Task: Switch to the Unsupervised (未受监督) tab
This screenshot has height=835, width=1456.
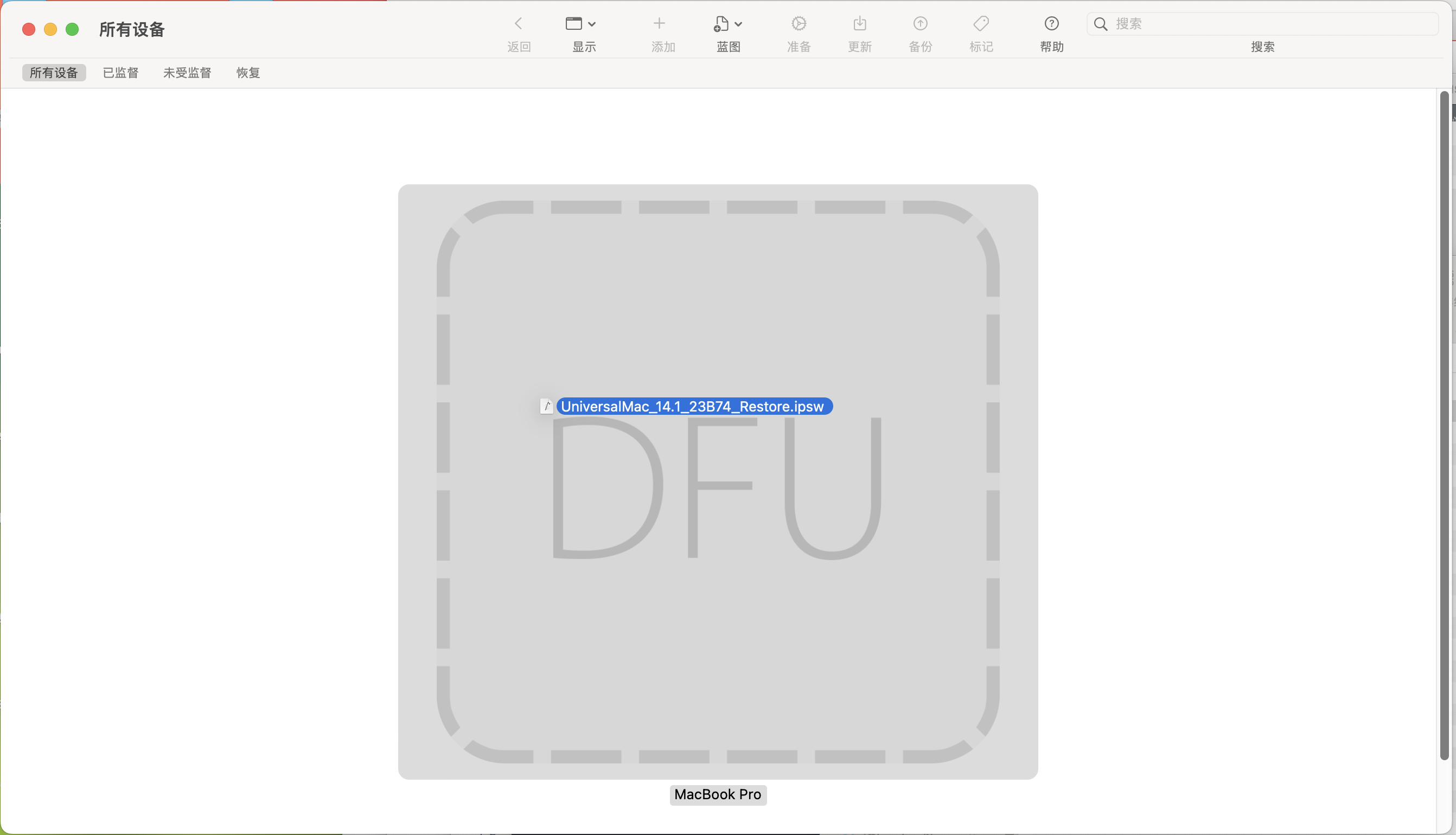Action: [x=187, y=73]
